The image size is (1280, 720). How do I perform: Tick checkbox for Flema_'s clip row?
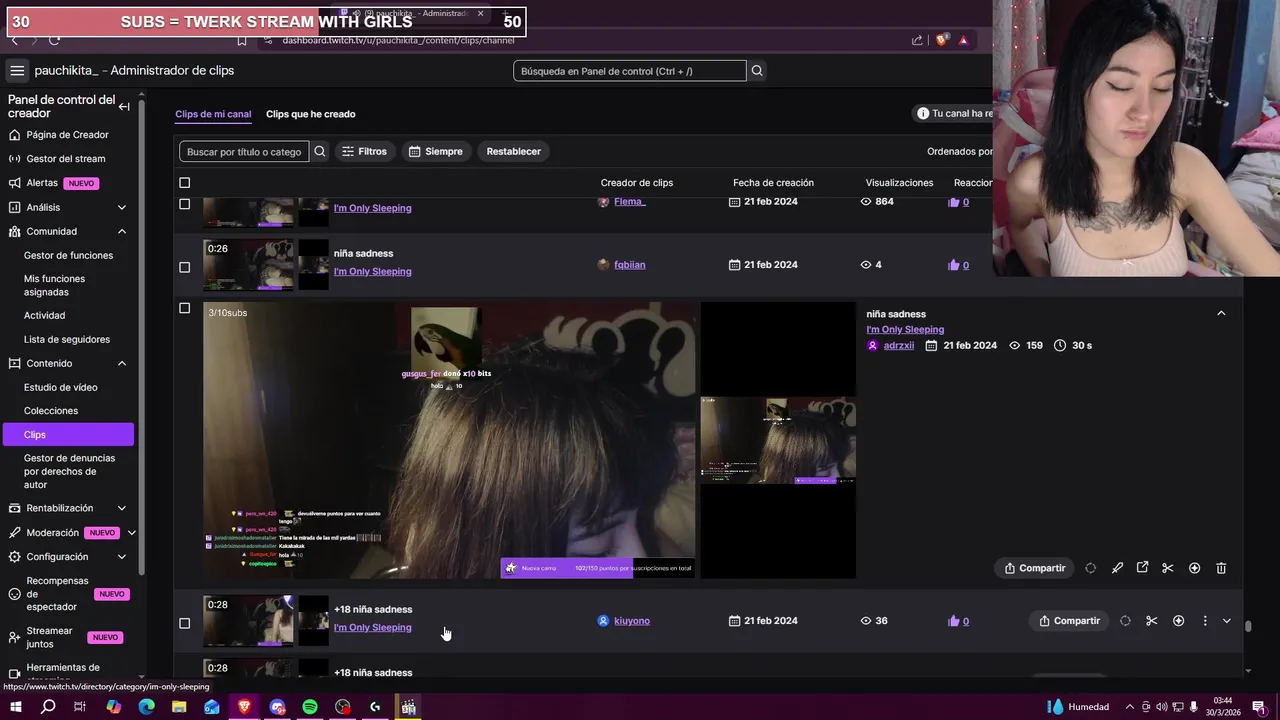[x=184, y=204]
